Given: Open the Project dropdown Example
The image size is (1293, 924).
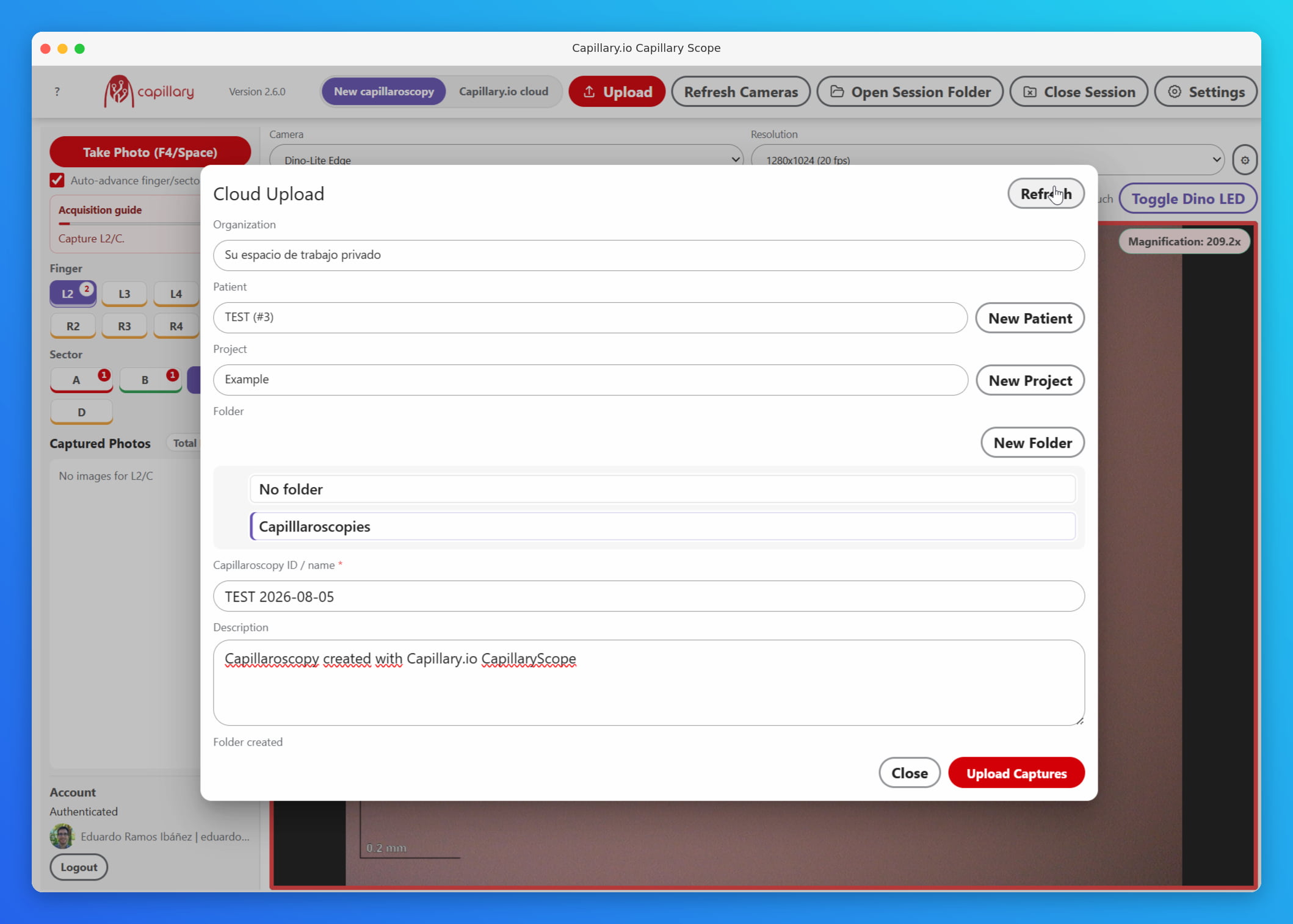Looking at the screenshot, I should pos(590,380).
